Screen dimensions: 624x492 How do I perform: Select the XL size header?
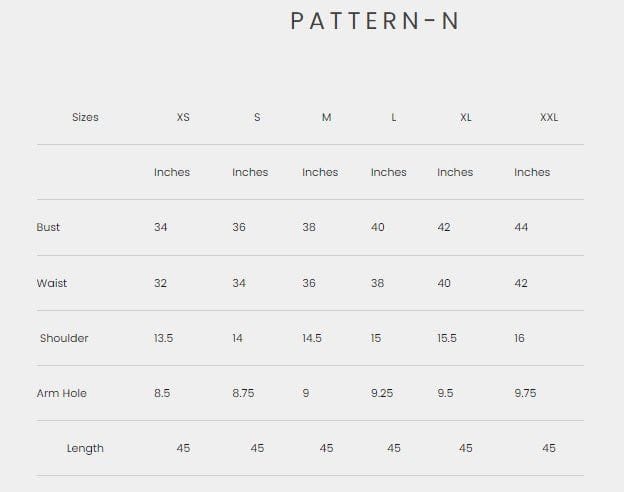point(466,117)
